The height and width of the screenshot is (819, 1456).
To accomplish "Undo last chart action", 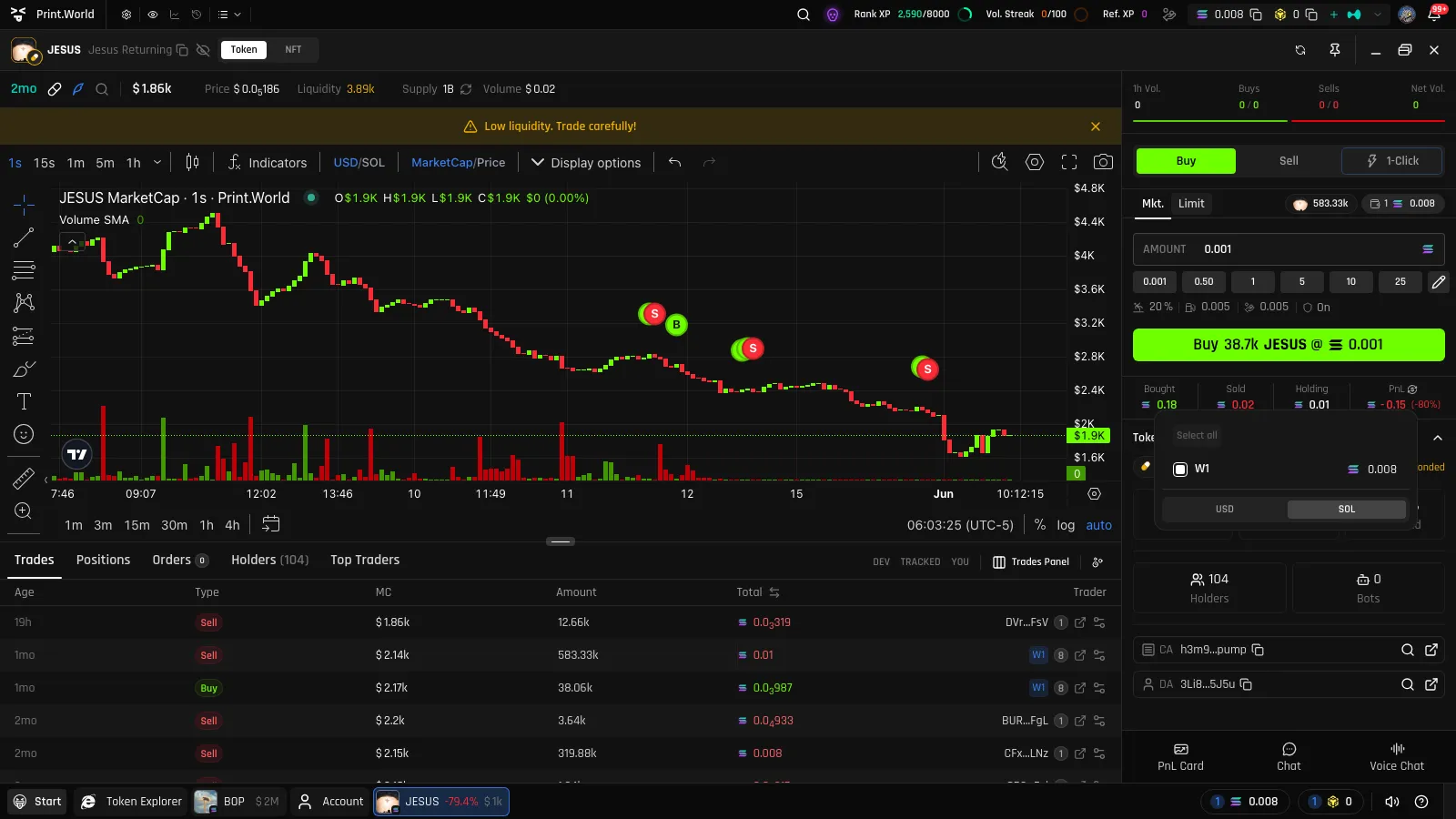I will coord(674,162).
